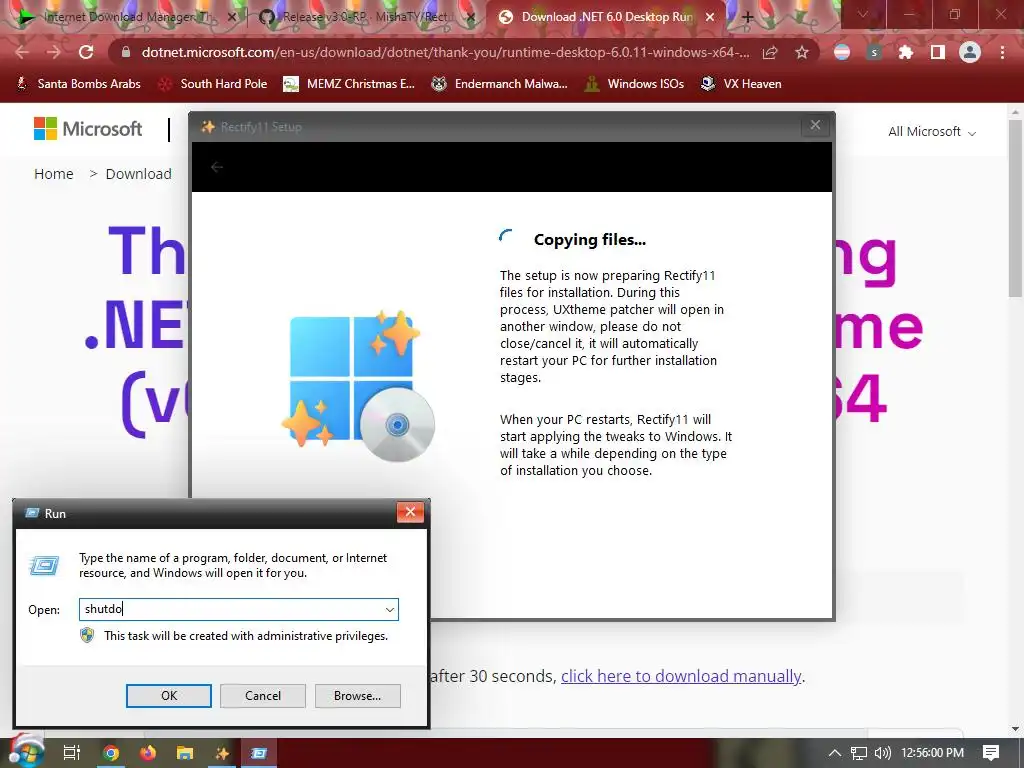Image resolution: width=1024 pixels, height=768 pixels.
Task: Open Task View on taskbar
Action: coord(72,753)
